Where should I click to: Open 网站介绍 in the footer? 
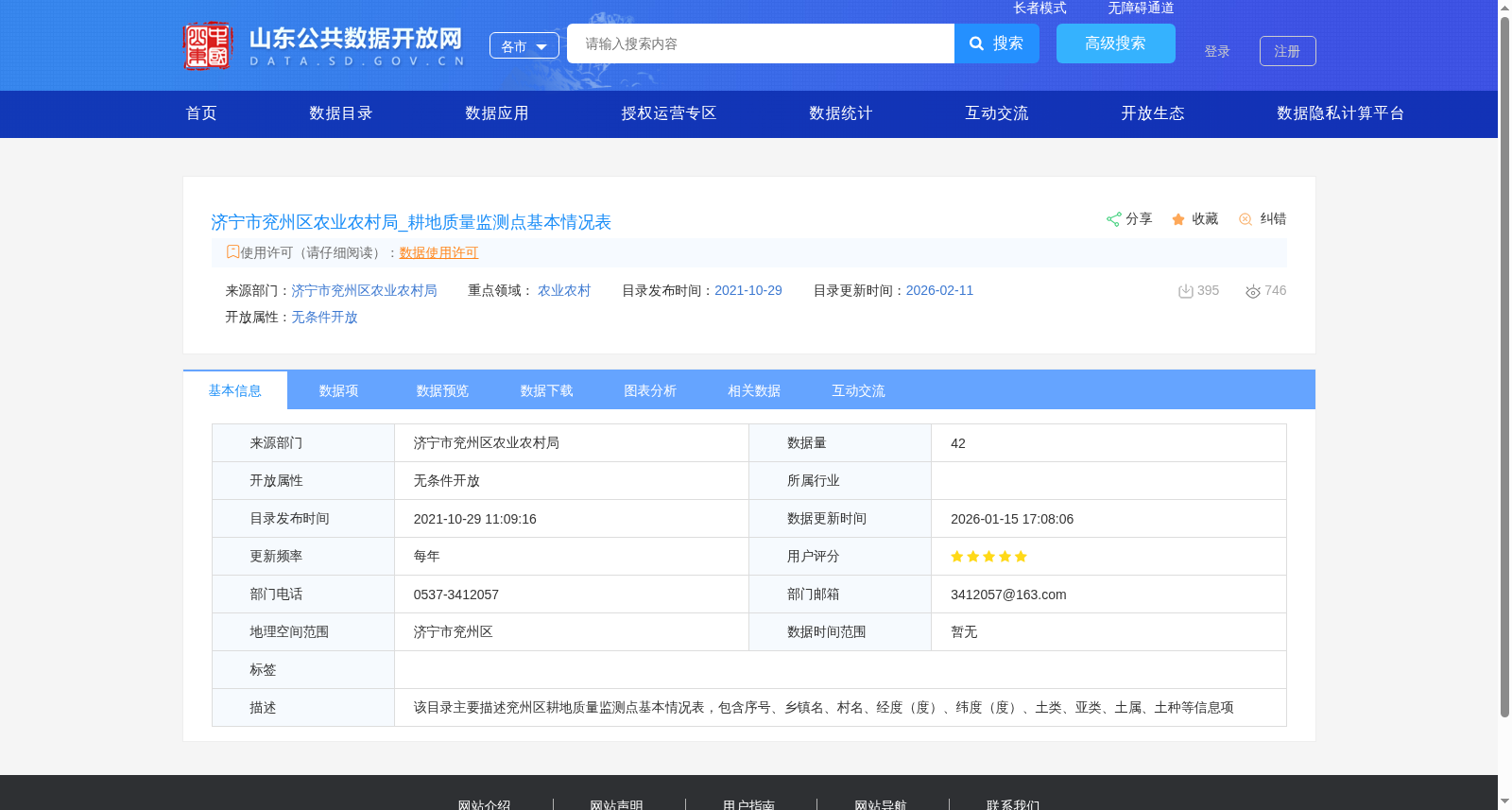point(484,804)
